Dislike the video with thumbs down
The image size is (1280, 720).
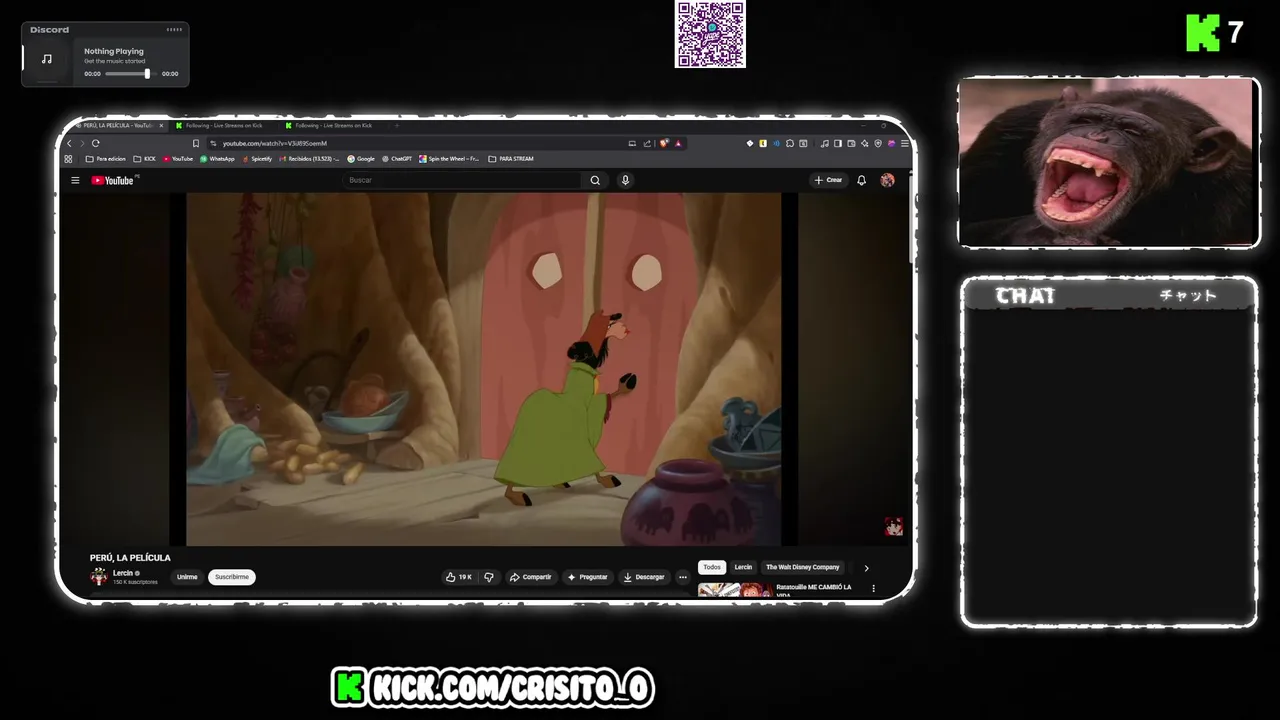point(488,577)
